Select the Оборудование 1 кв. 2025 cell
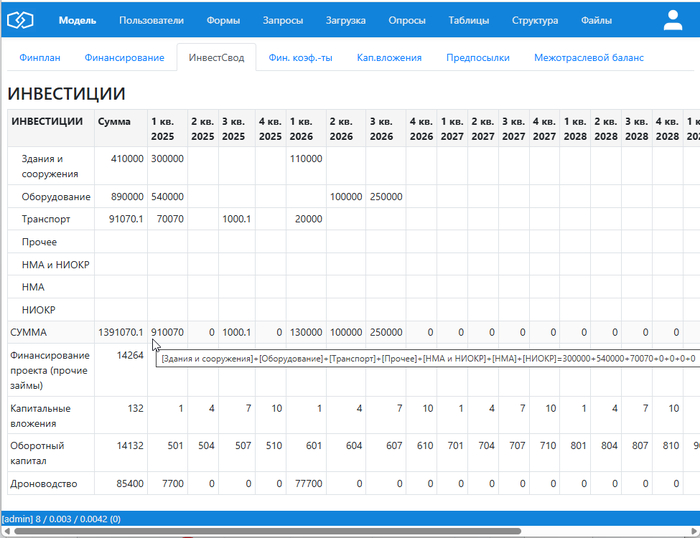 (167, 197)
